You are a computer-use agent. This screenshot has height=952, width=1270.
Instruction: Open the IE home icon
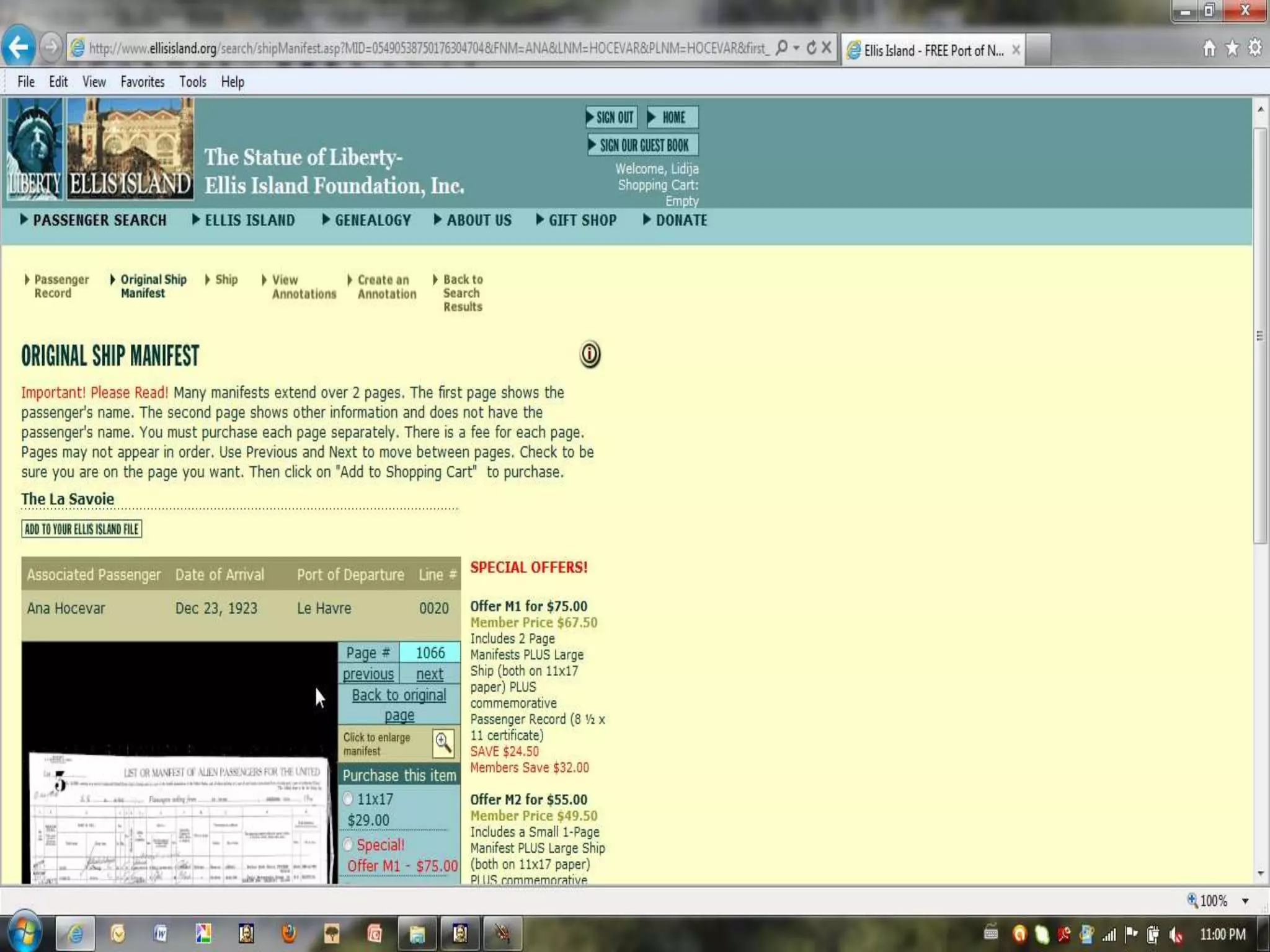1209,48
